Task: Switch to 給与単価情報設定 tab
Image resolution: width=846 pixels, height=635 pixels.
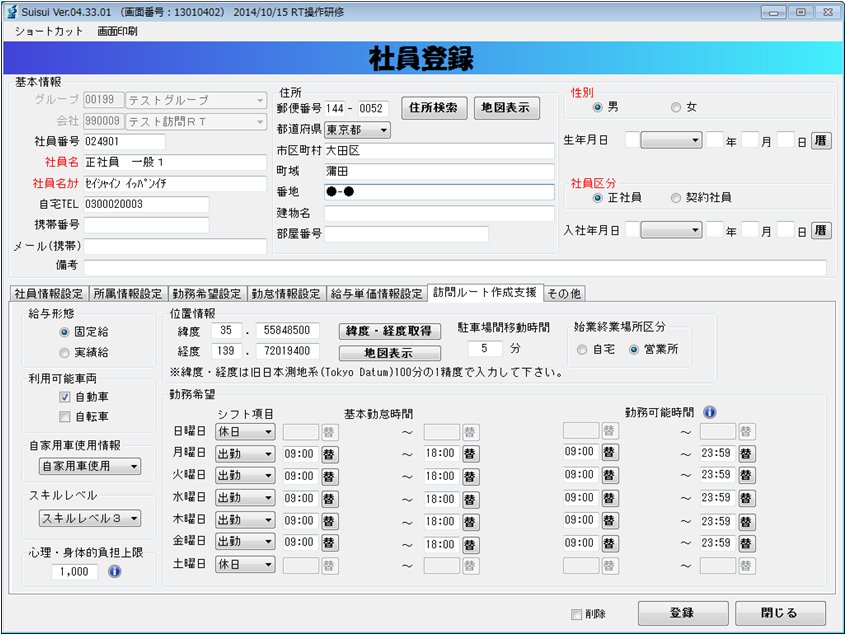Action: coord(377,293)
